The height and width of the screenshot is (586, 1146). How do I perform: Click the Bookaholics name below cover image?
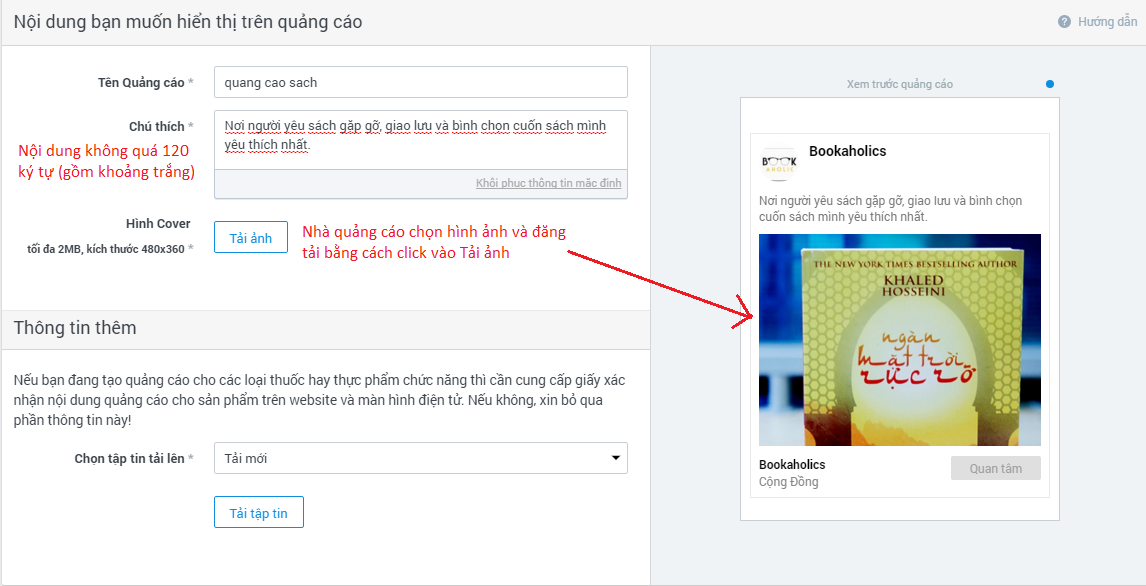coord(792,465)
